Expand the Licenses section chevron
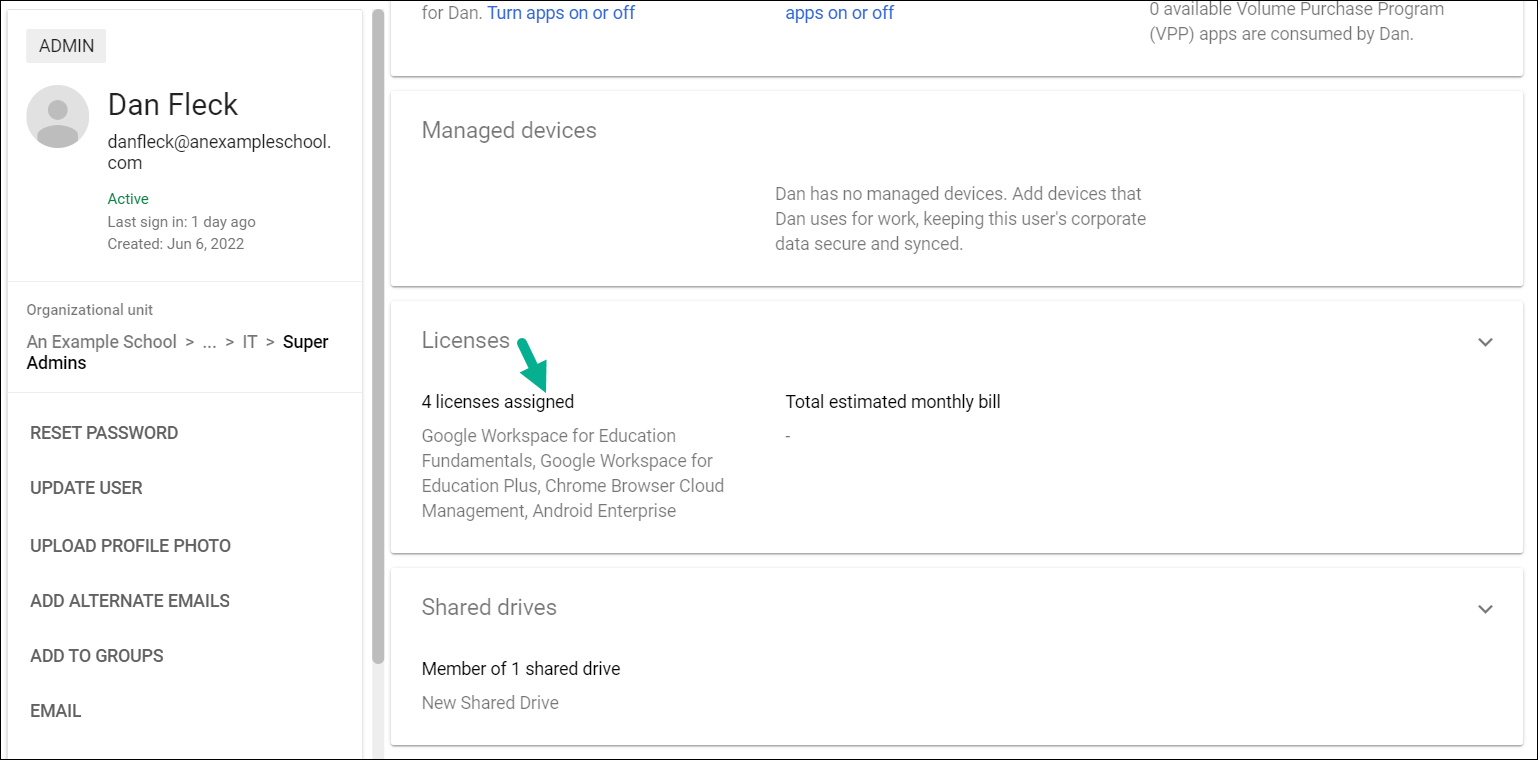 (x=1485, y=342)
